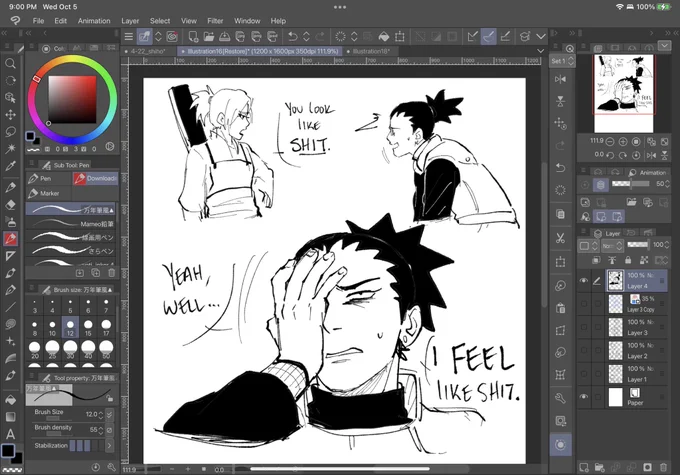This screenshot has height=475, width=680.
Task: Create a new raster layer icon
Action: tap(584, 467)
